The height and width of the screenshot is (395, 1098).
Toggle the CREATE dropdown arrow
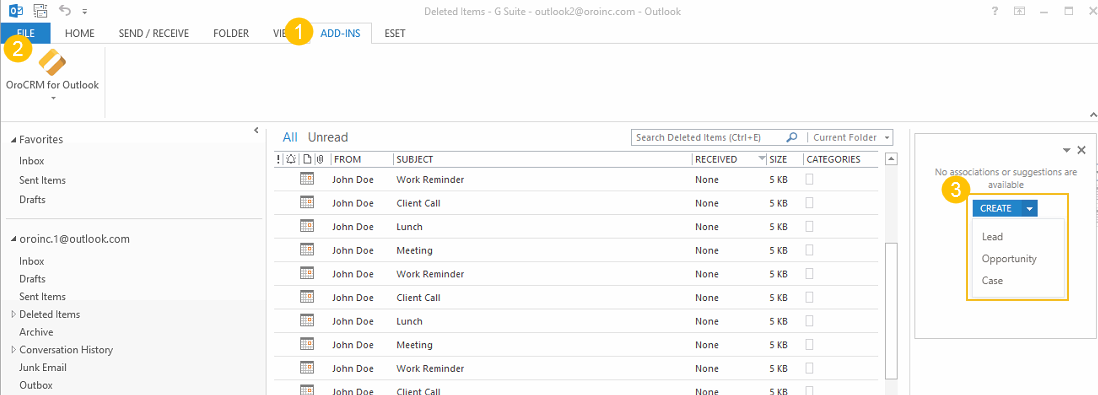1029,209
